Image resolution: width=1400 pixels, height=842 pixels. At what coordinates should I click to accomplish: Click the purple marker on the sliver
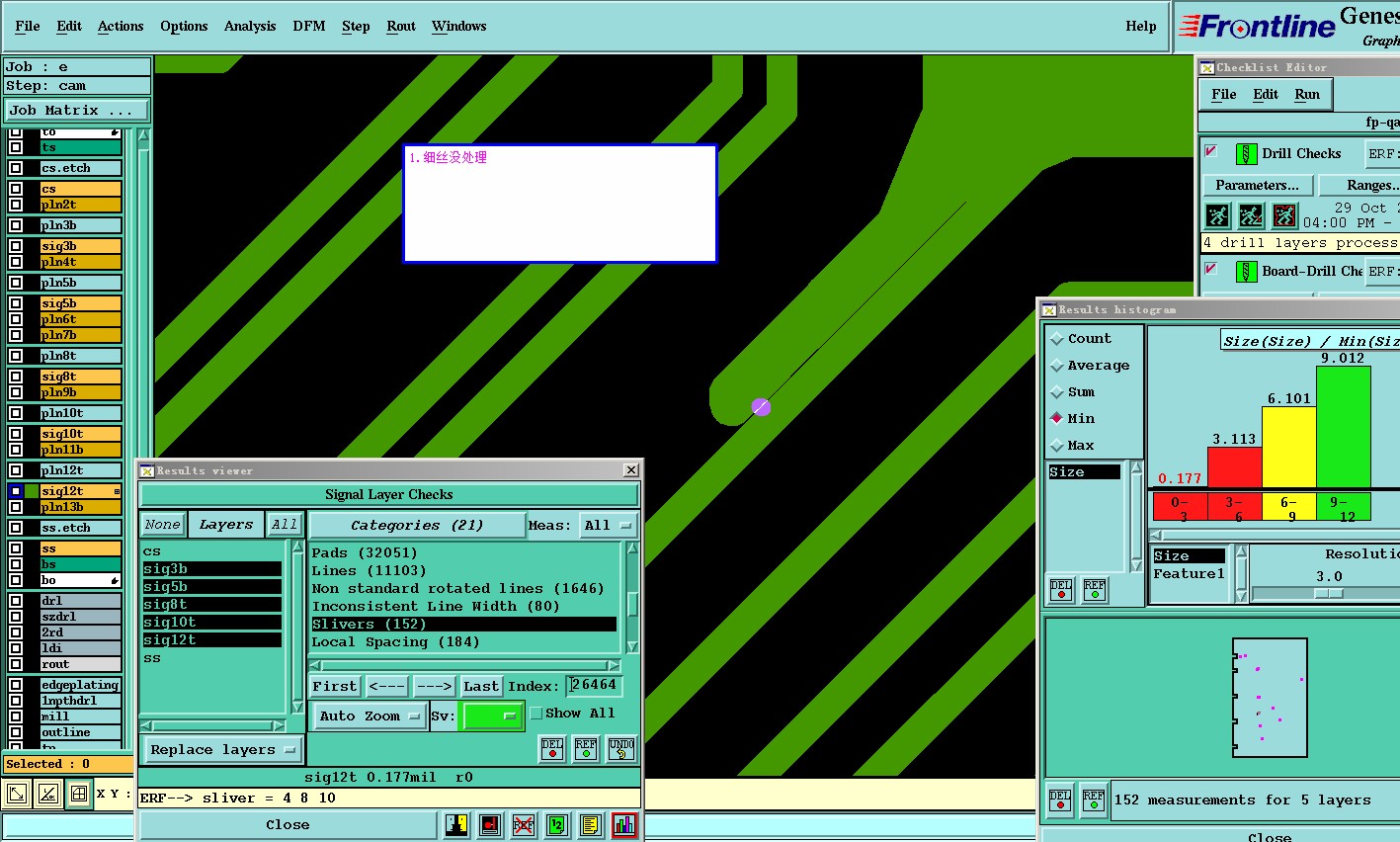click(761, 407)
